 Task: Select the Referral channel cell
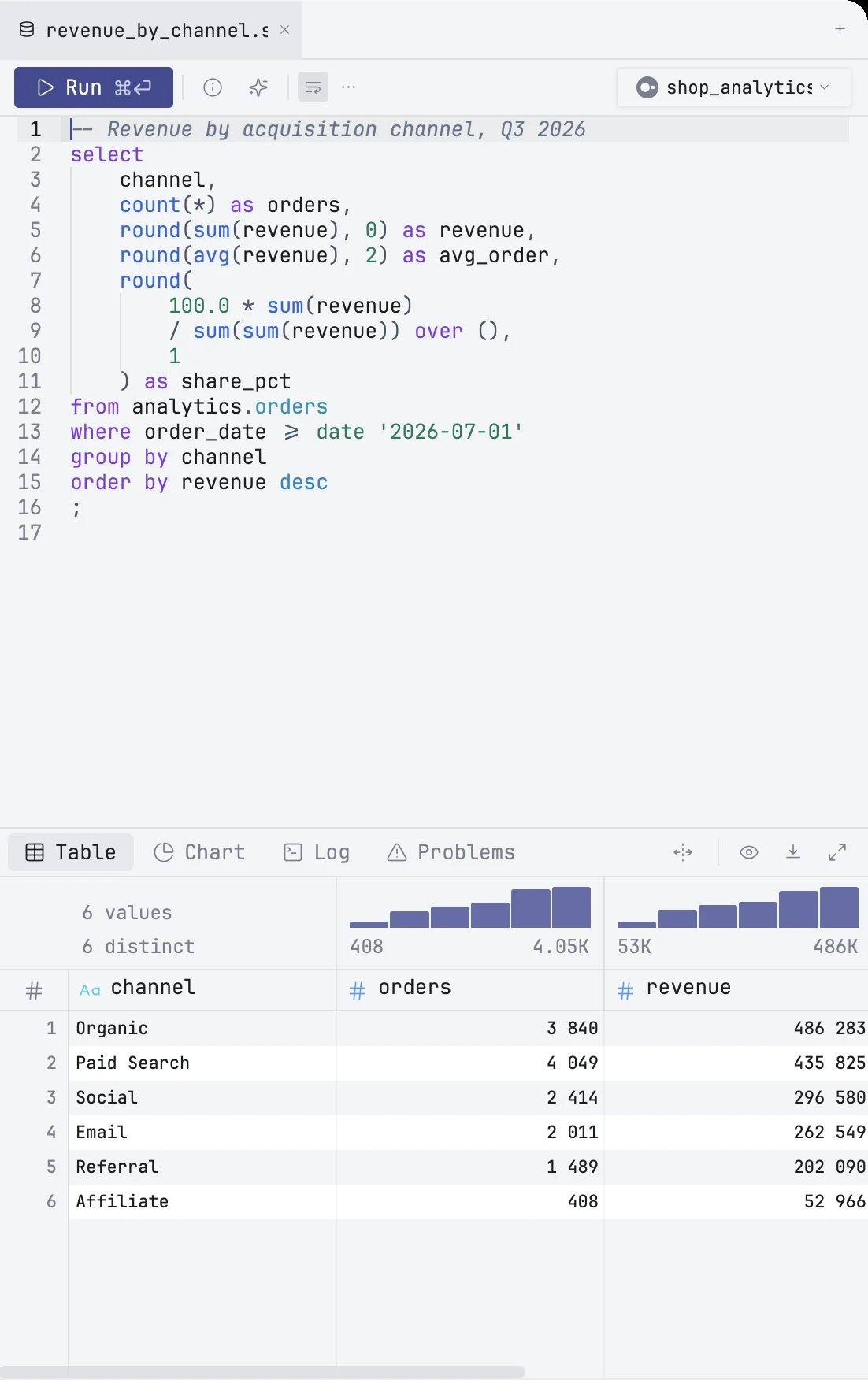click(x=202, y=1167)
